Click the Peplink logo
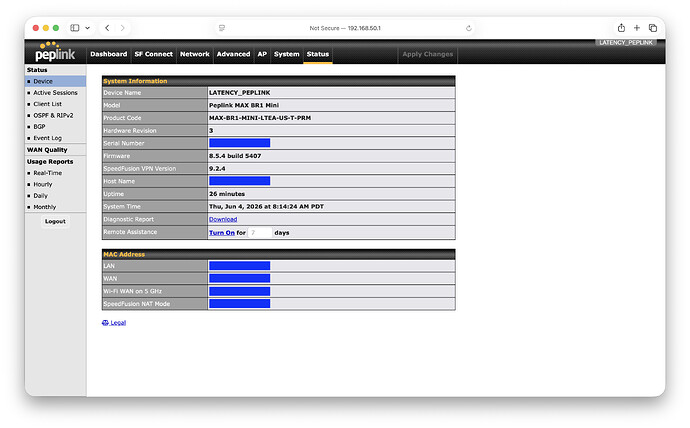690x428 pixels. coord(55,52)
